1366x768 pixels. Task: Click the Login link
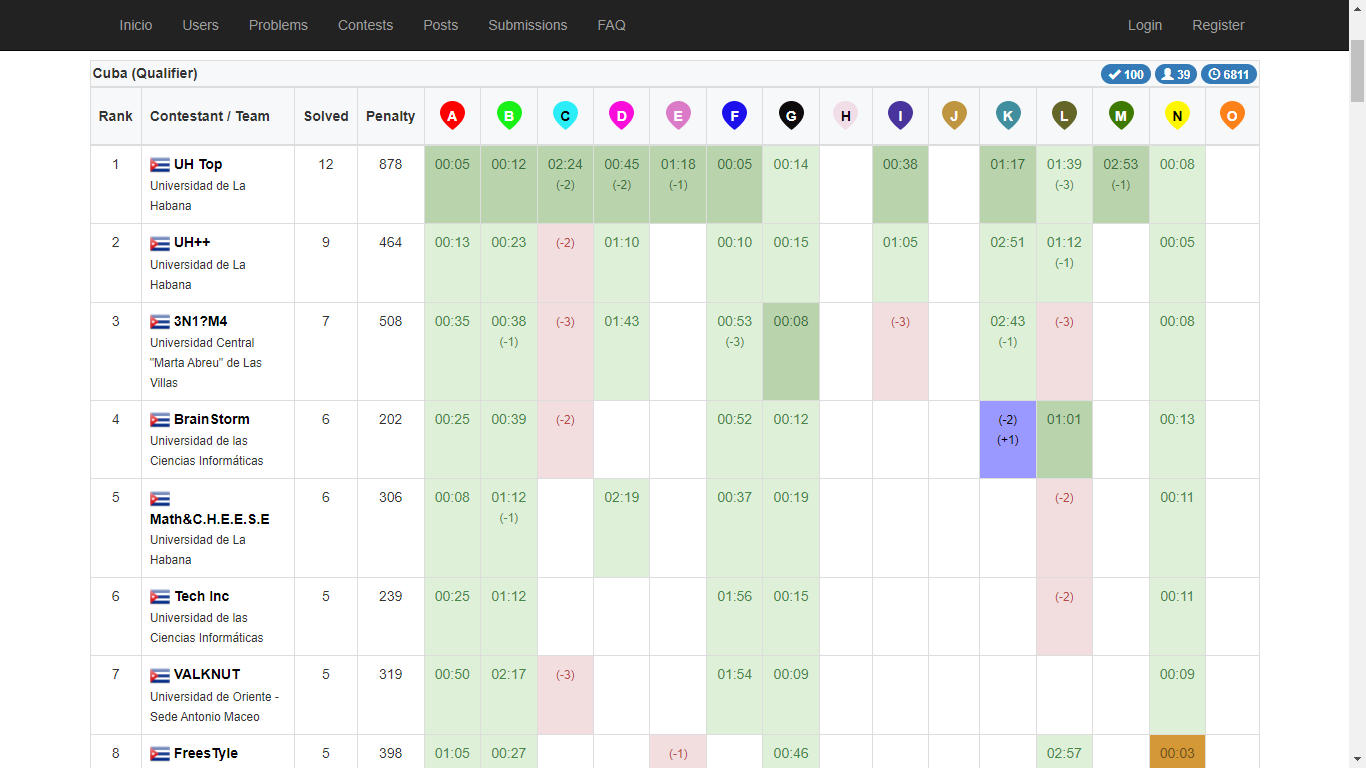pyautogui.click(x=1144, y=25)
